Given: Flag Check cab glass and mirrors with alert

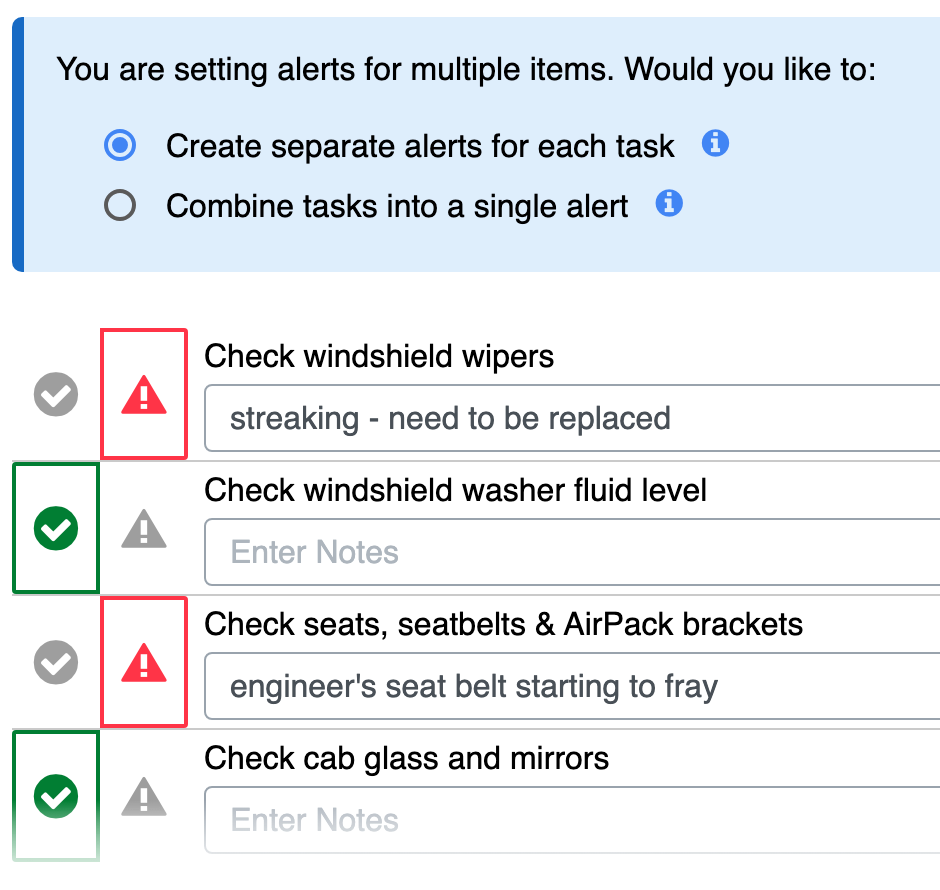Looking at the screenshot, I should (144, 796).
